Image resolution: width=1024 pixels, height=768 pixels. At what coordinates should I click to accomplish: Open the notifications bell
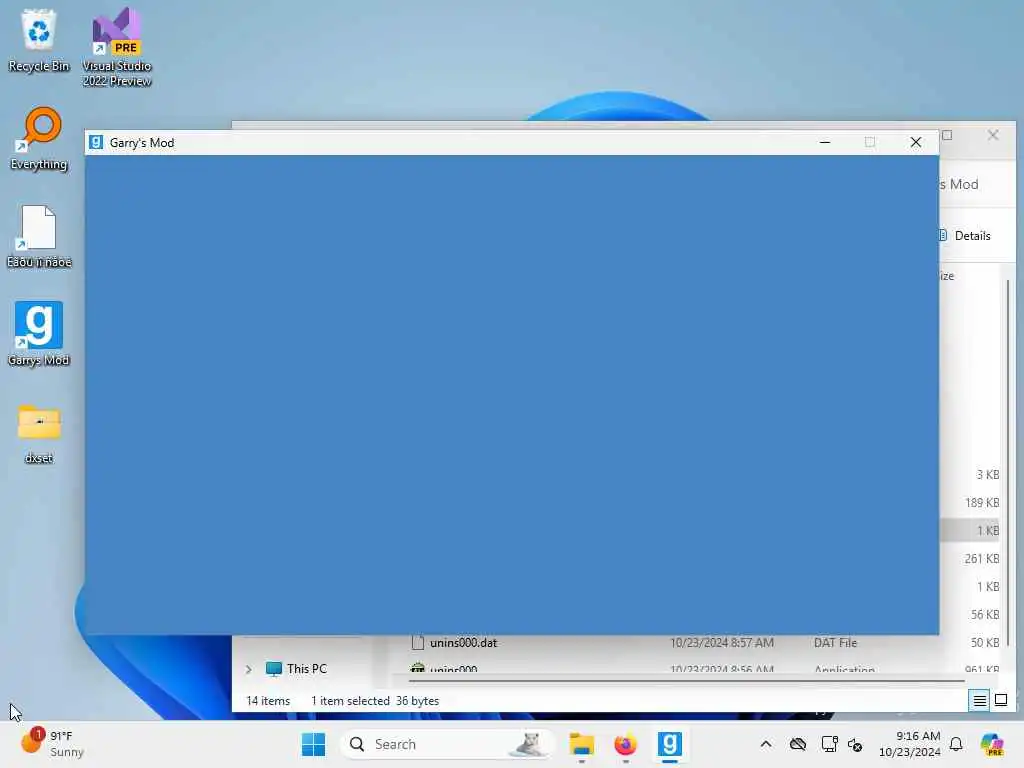tap(956, 744)
